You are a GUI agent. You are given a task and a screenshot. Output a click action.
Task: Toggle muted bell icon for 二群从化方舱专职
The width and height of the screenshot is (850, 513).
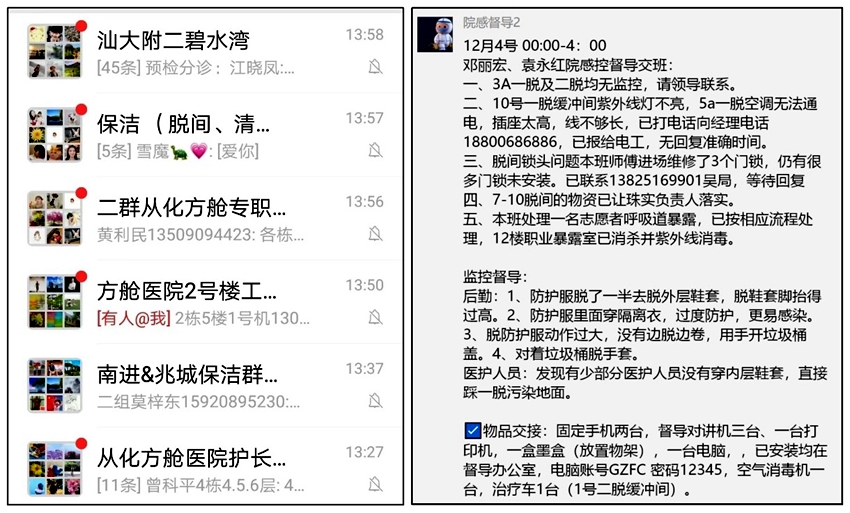click(x=375, y=234)
